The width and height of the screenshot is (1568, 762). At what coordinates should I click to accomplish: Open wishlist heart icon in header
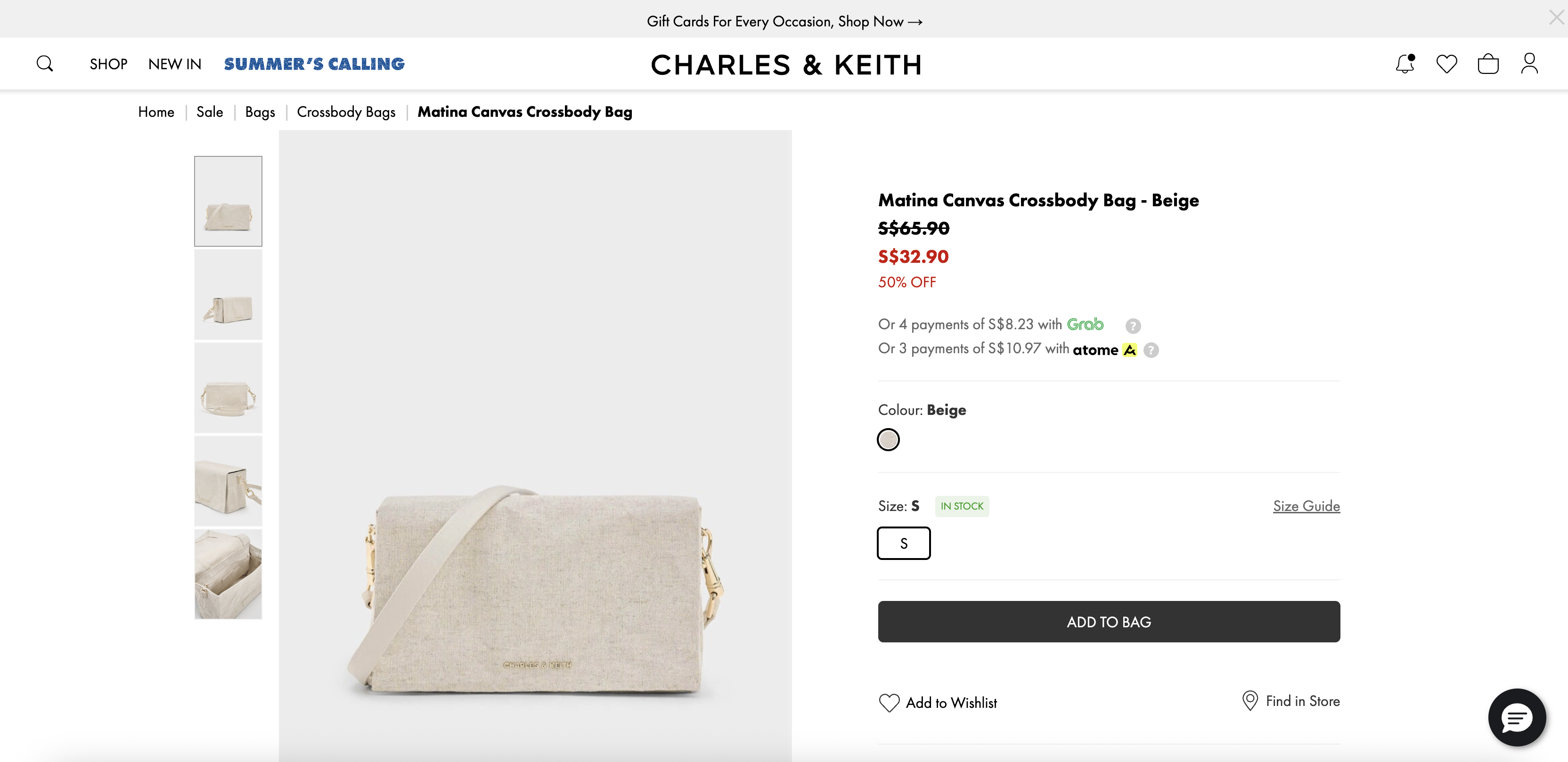point(1446,64)
